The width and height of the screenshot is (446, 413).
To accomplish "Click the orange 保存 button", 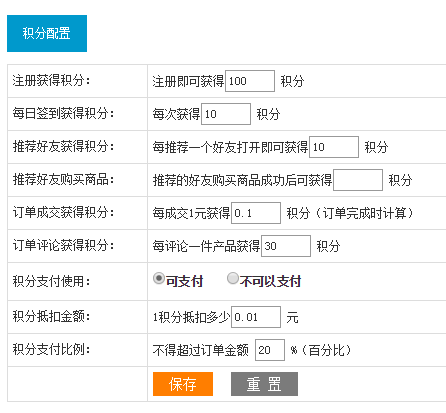I will point(183,384).
